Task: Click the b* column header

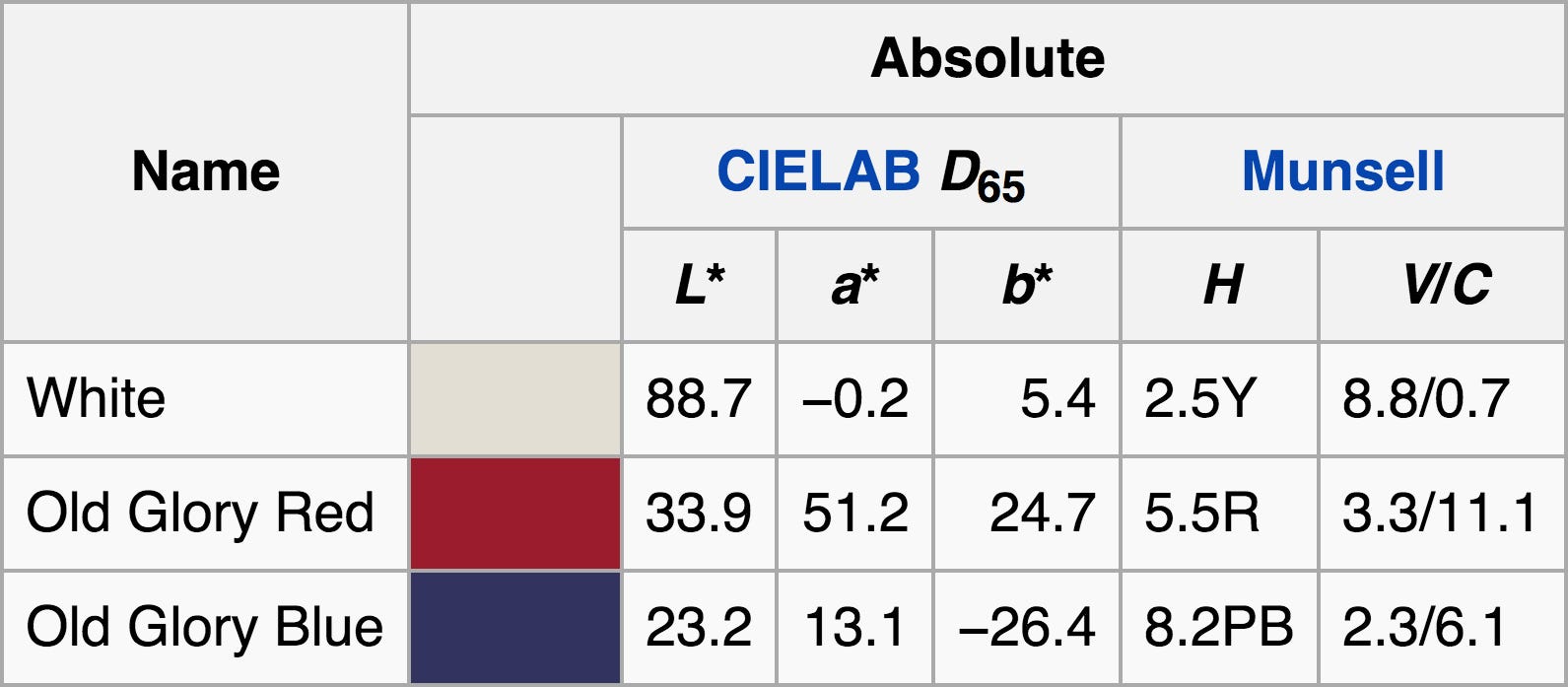Action: coord(1027,286)
